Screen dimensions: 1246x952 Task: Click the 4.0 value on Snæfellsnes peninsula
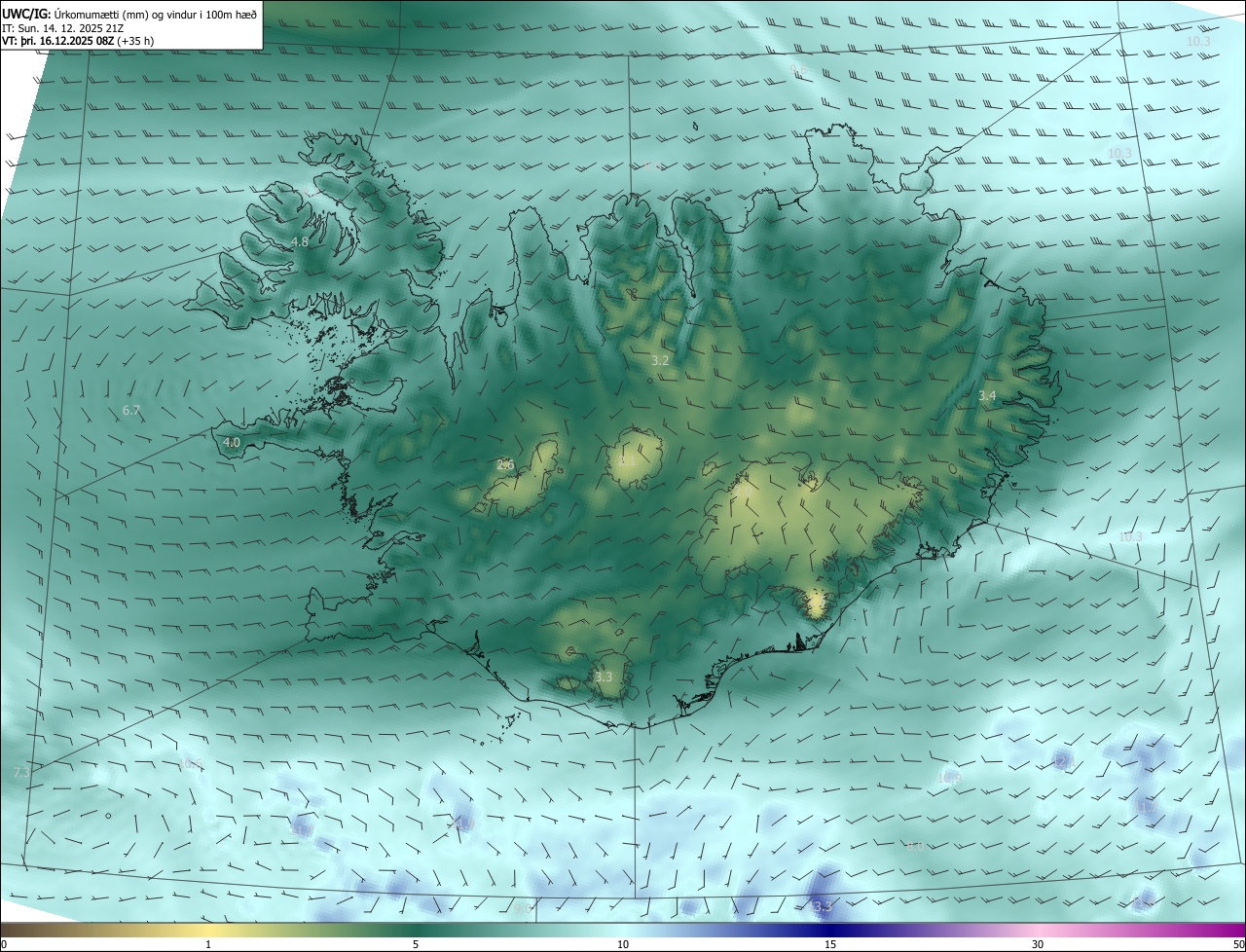(x=232, y=442)
